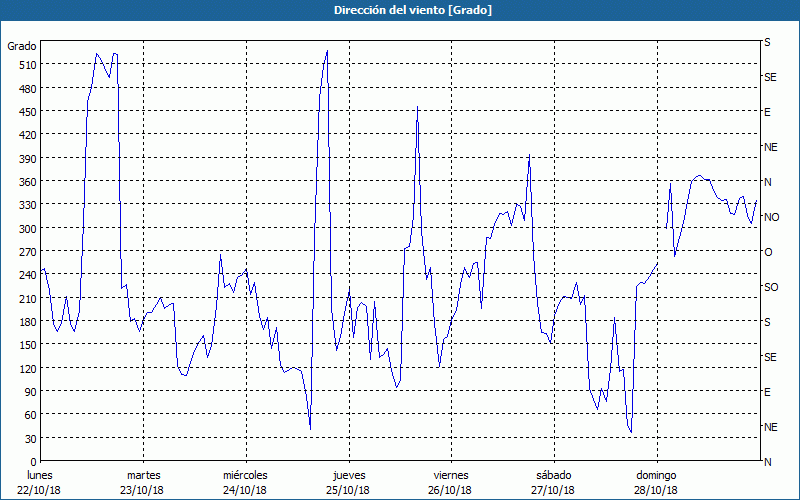Viewport: 800px width, 500px height.
Task: Select the "jueves" day label
Action: (349, 476)
